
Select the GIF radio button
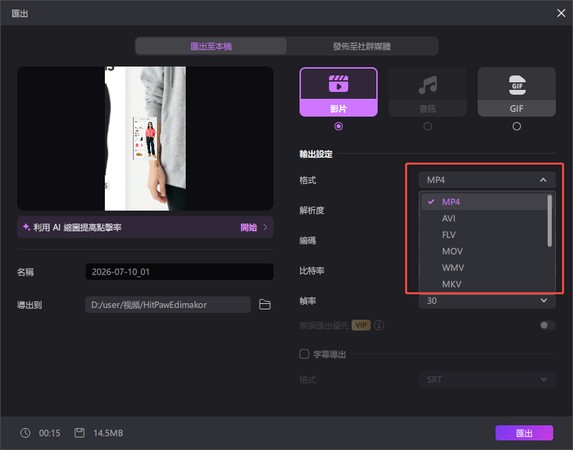click(x=517, y=126)
